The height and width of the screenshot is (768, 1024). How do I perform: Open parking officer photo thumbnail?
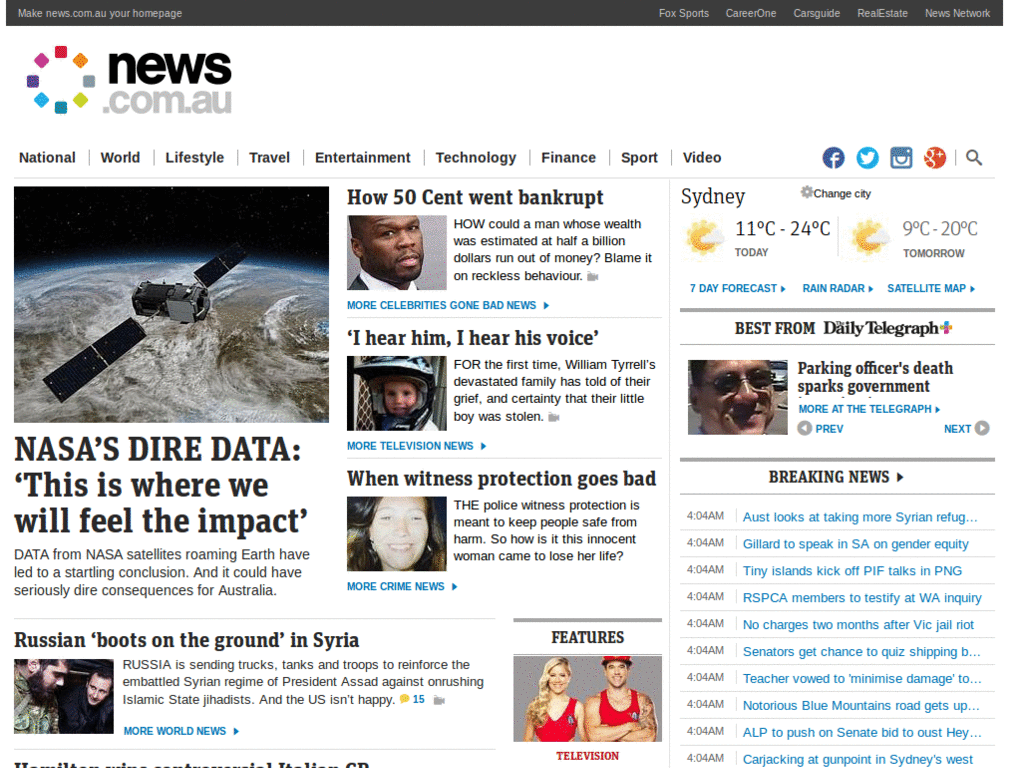(x=737, y=397)
